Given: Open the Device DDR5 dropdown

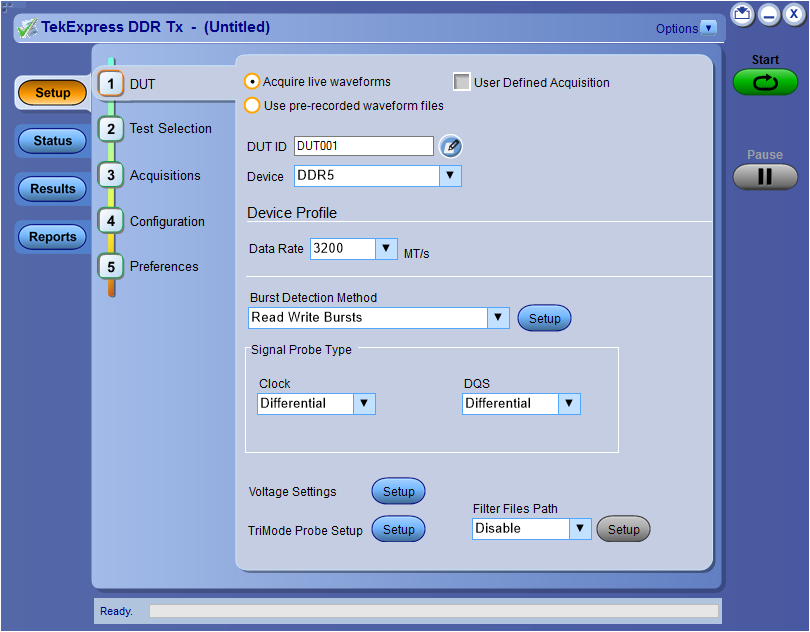Looking at the screenshot, I should click(450, 176).
